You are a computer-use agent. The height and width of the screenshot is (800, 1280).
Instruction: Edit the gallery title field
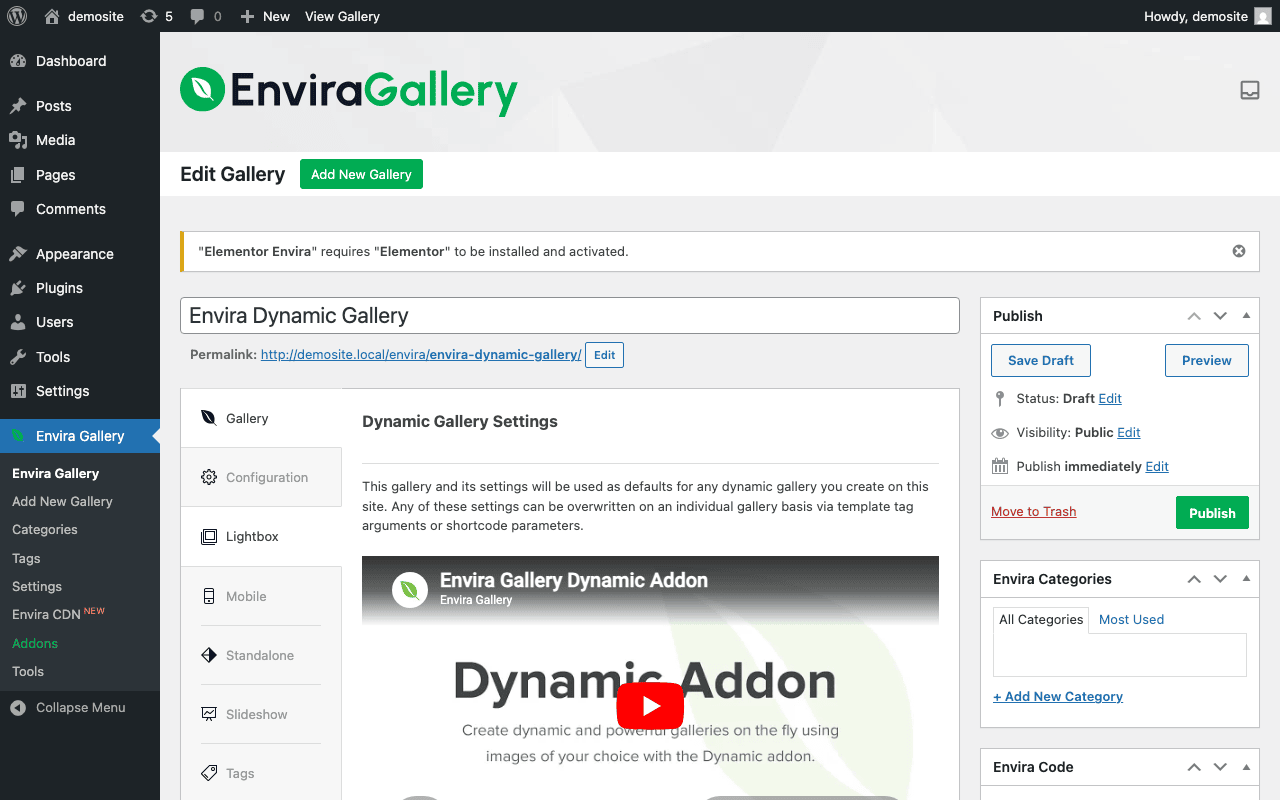pos(569,315)
